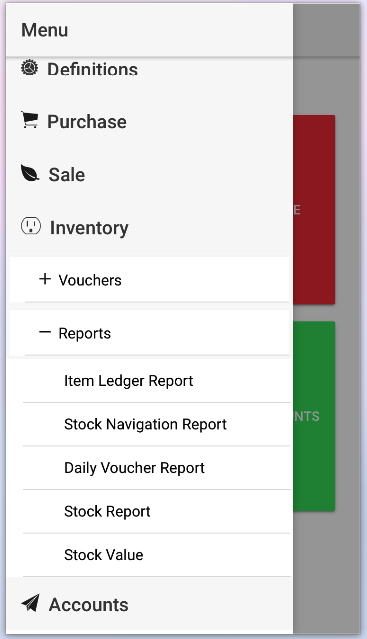The image size is (367, 639).
Task: Click the paper plane icon beside Accounts
Action: [x=31, y=603]
